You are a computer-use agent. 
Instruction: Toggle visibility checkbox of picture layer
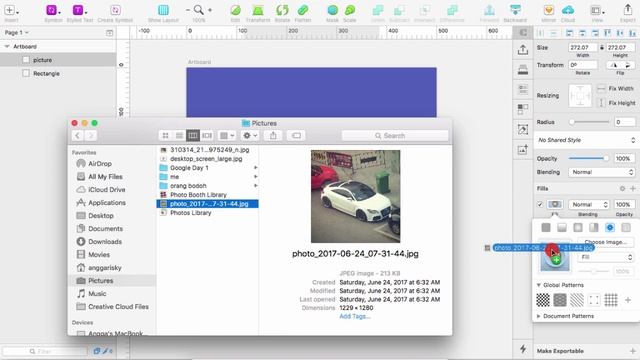[x=26, y=60]
